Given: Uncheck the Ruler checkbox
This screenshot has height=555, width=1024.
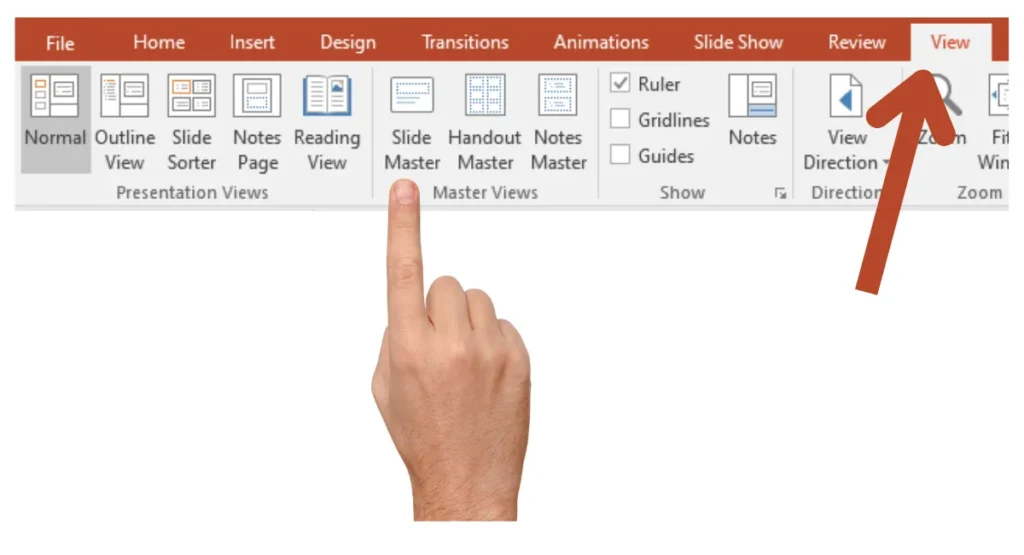Looking at the screenshot, I should (x=620, y=84).
